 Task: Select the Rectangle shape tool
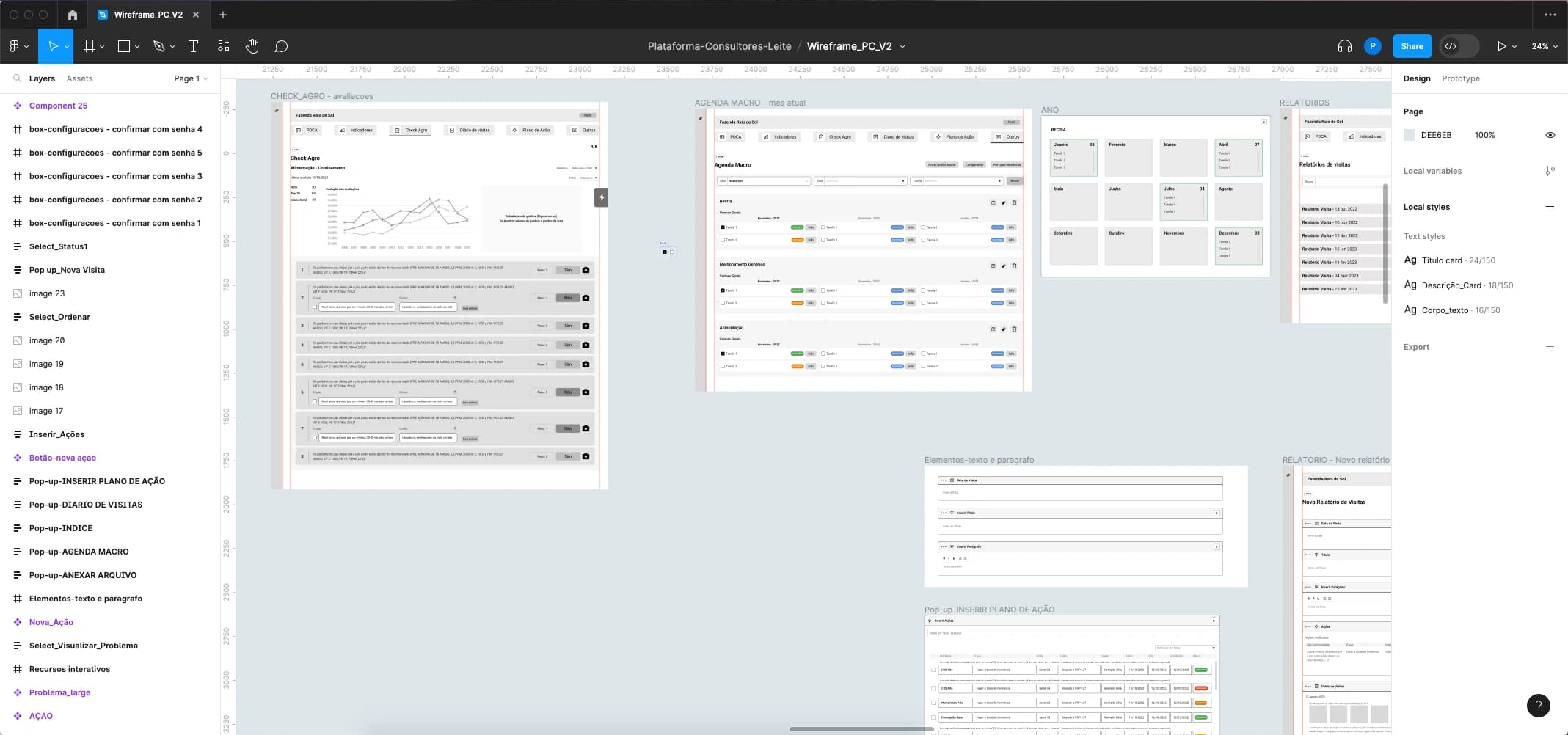(x=124, y=46)
